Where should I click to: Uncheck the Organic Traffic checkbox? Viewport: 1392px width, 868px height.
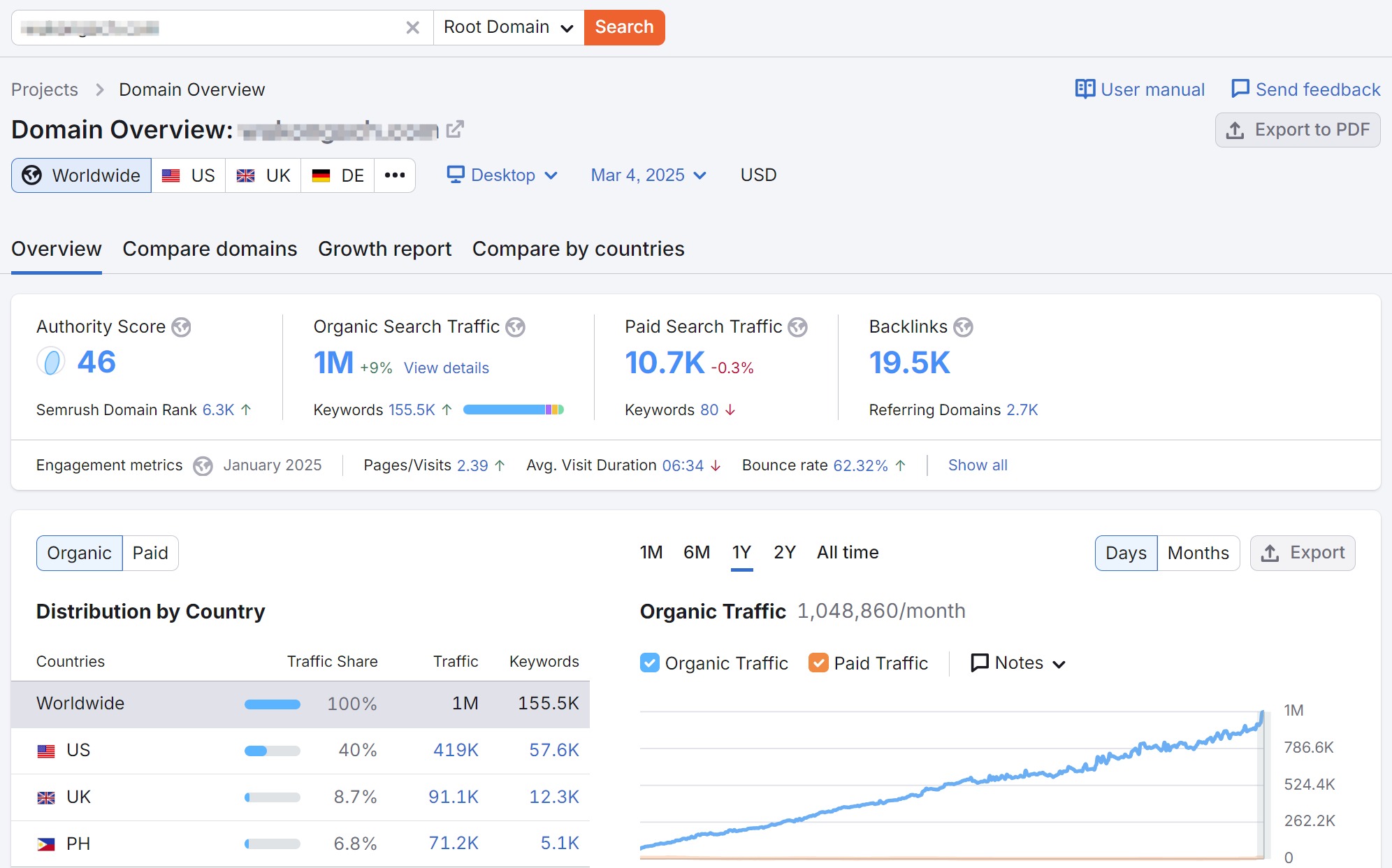pos(649,663)
